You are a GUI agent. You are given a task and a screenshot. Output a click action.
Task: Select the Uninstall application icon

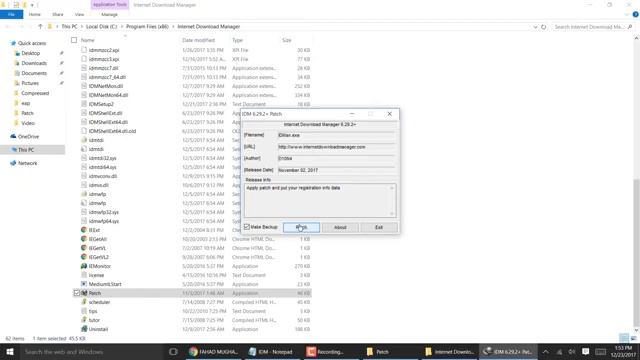[x=84, y=329]
